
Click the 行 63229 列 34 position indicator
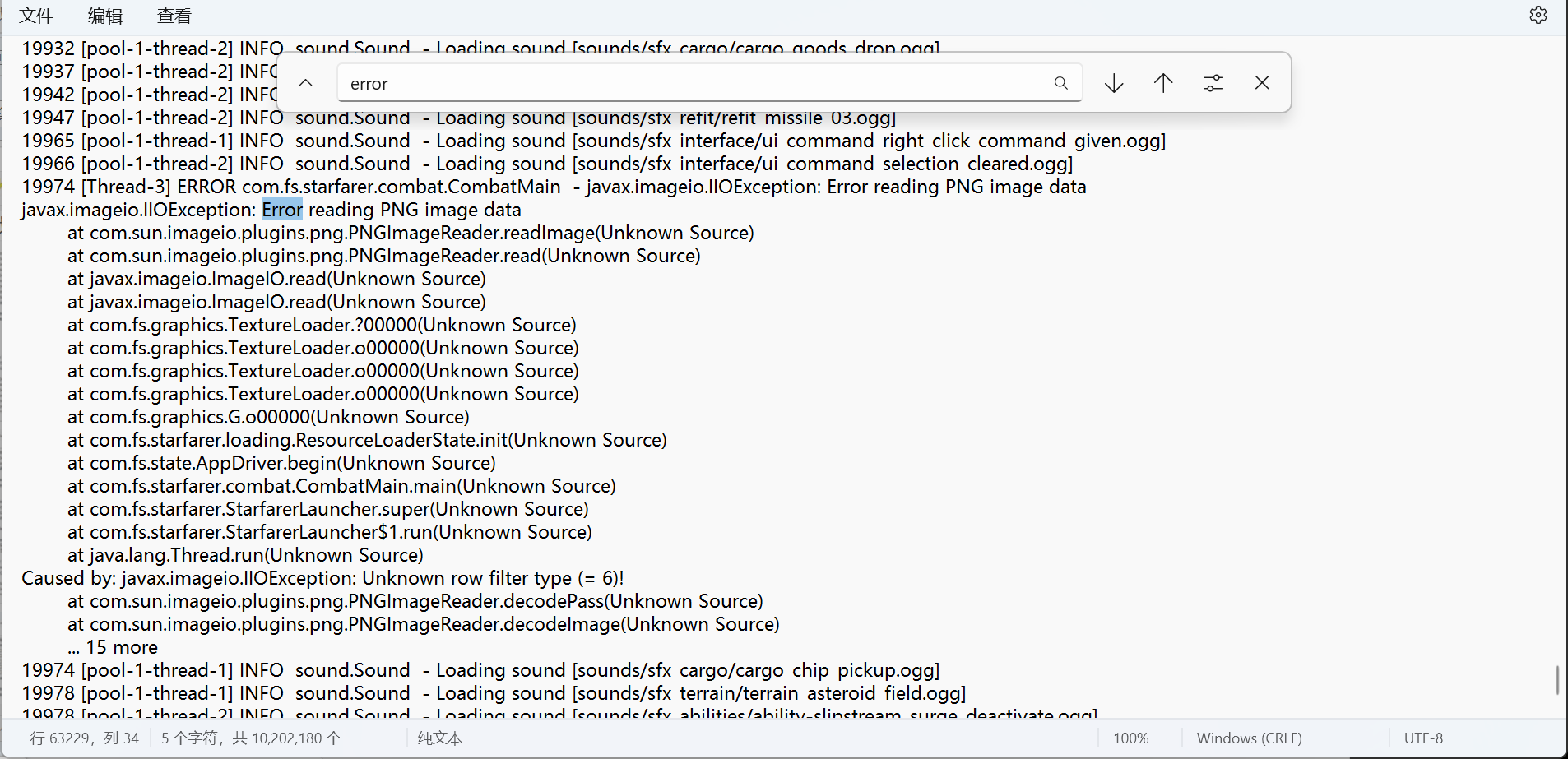point(85,738)
